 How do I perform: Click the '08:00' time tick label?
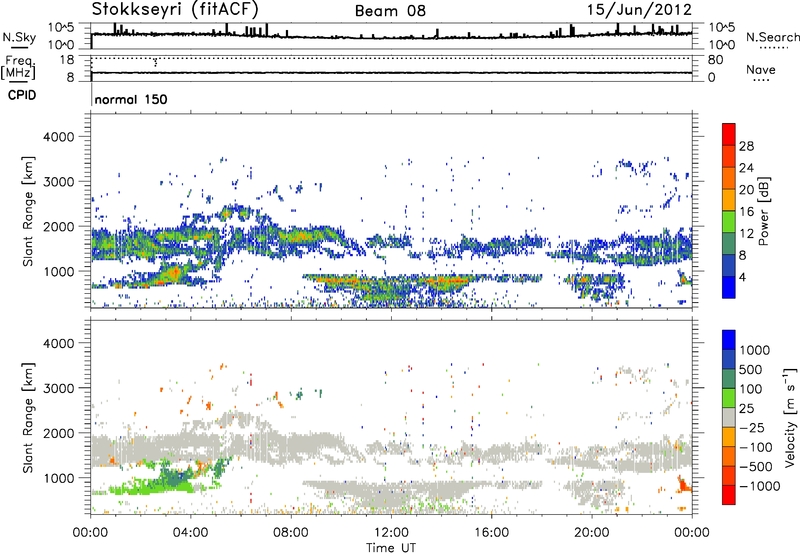click(291, 533)
